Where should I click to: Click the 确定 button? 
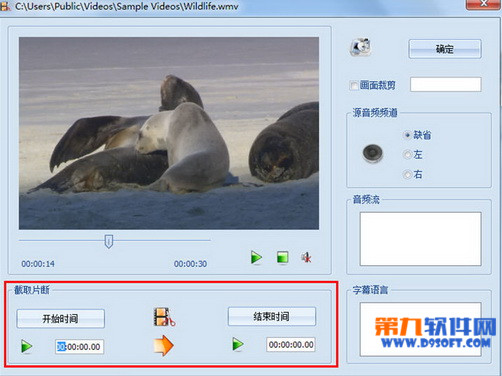click(445, 49)
